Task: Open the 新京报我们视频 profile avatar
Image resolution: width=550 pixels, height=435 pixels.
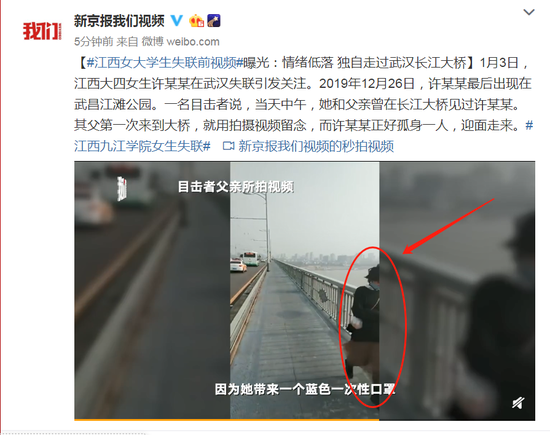Action: point(42,31)
